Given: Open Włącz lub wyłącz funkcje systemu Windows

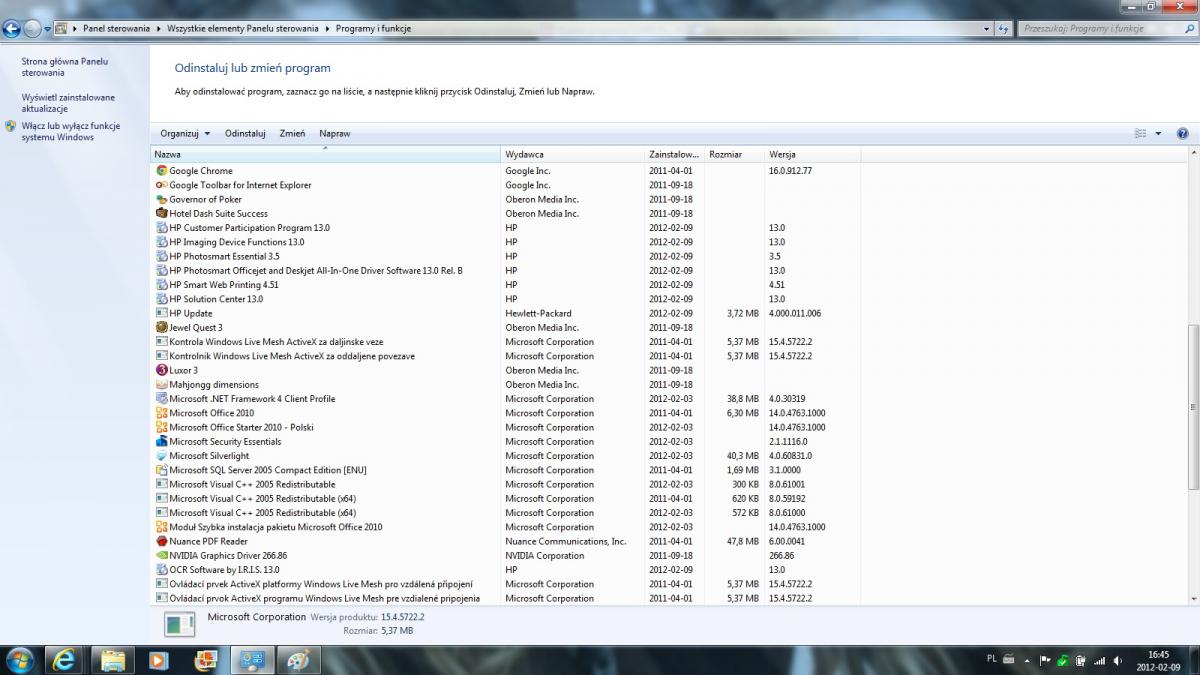Looking at the screenshot, I should (71, 132).
